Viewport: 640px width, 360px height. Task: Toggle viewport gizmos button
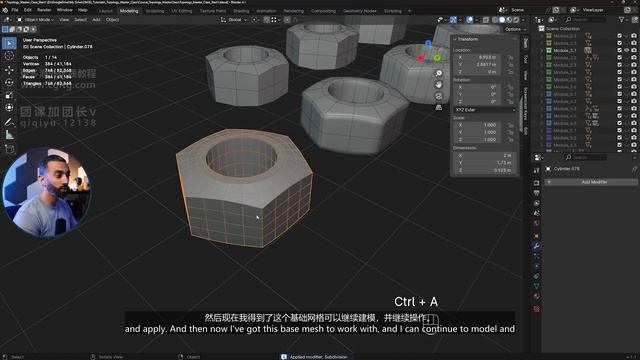click(x=453, y=20)
